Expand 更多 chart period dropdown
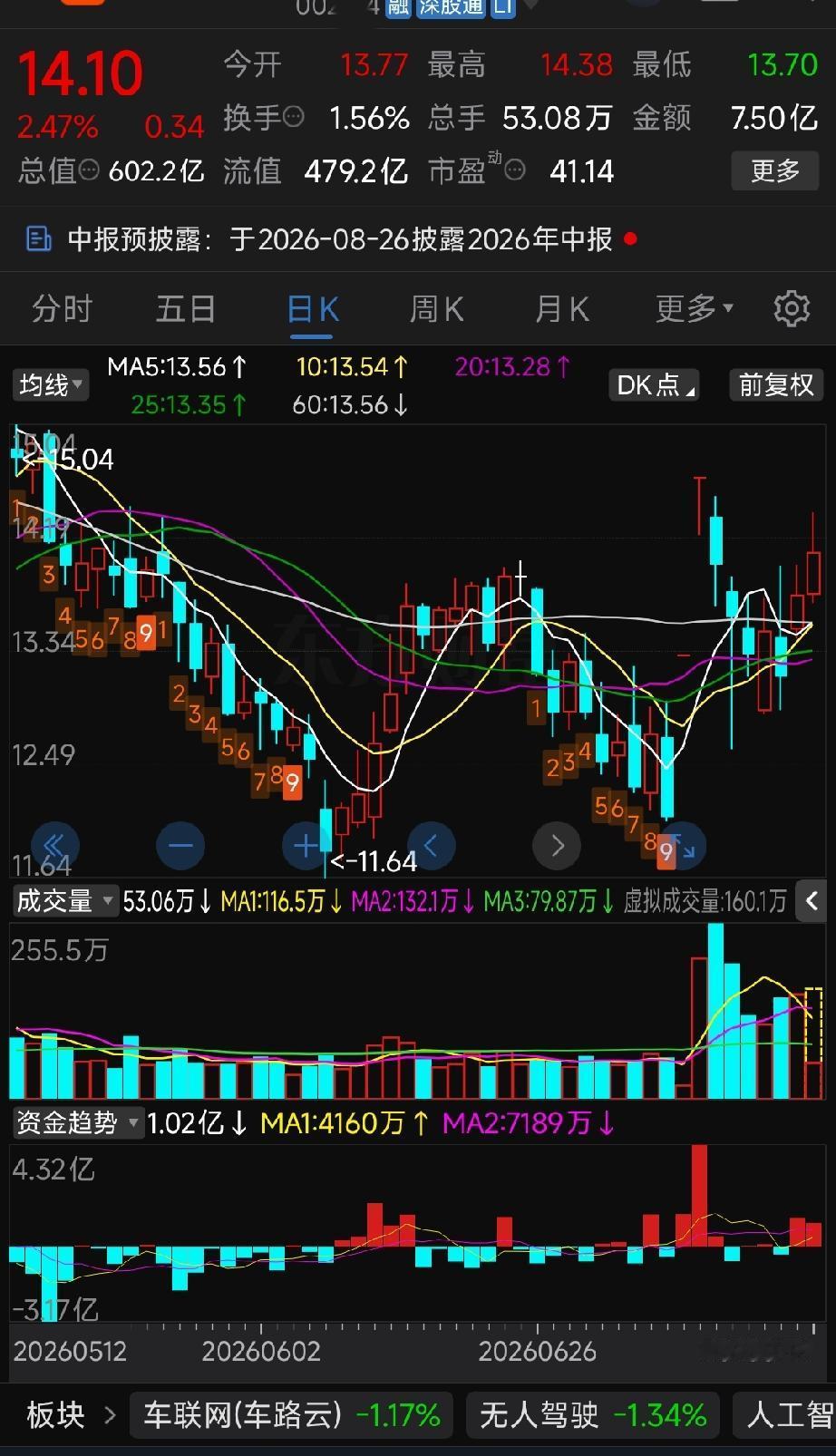This screenshot has height=1456, width=836. pos(695,309)
